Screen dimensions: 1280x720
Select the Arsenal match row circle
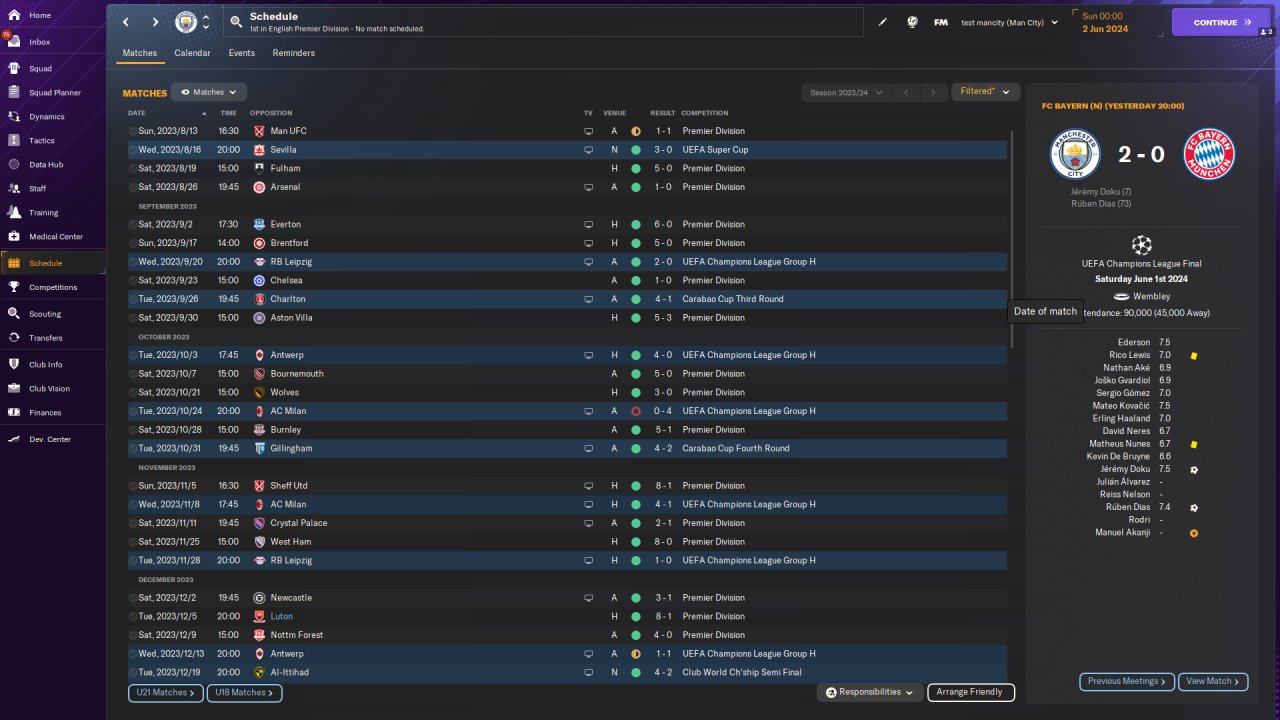coord(133,187)
